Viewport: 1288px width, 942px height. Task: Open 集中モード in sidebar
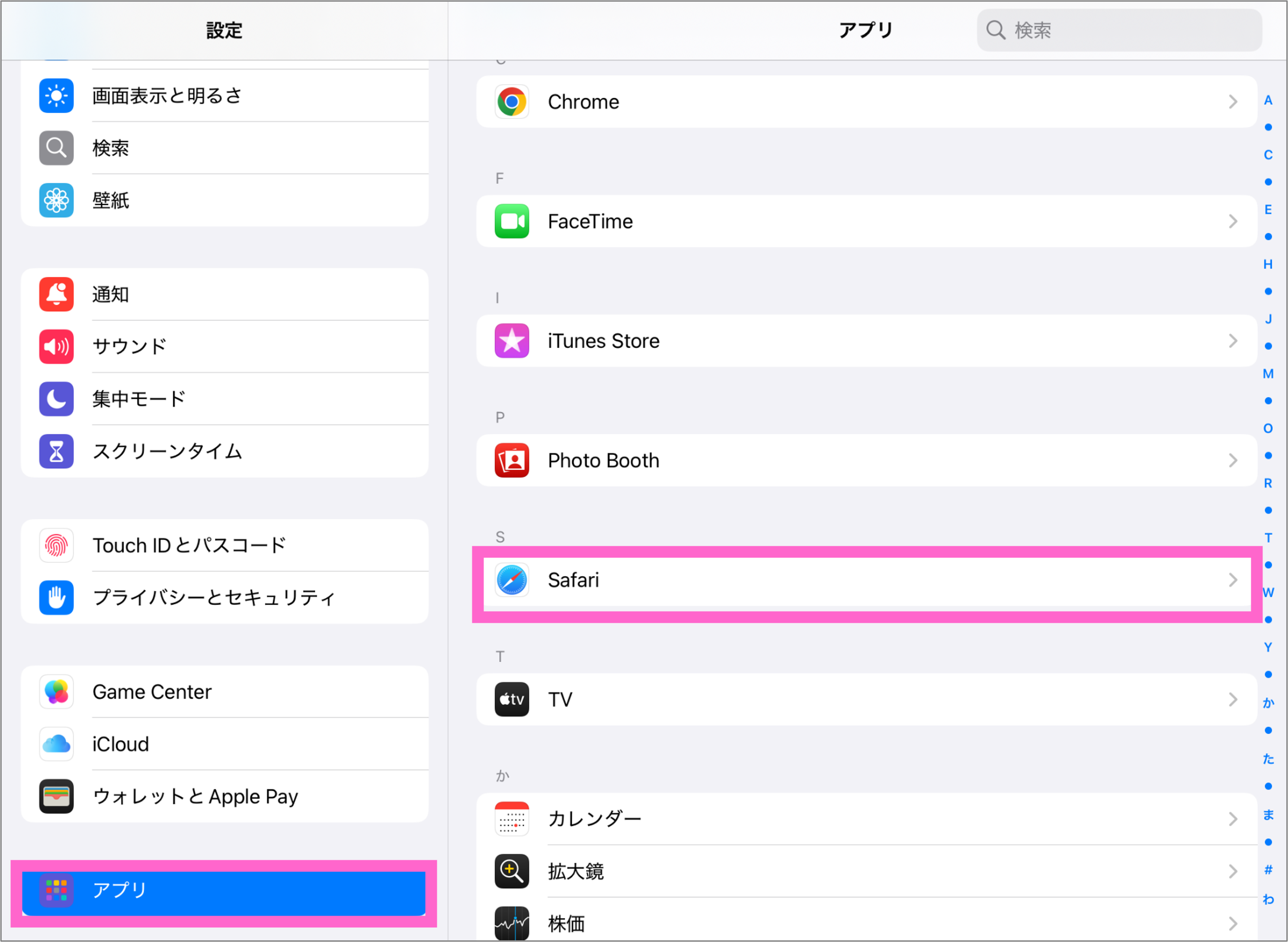(x=224, y=399)
